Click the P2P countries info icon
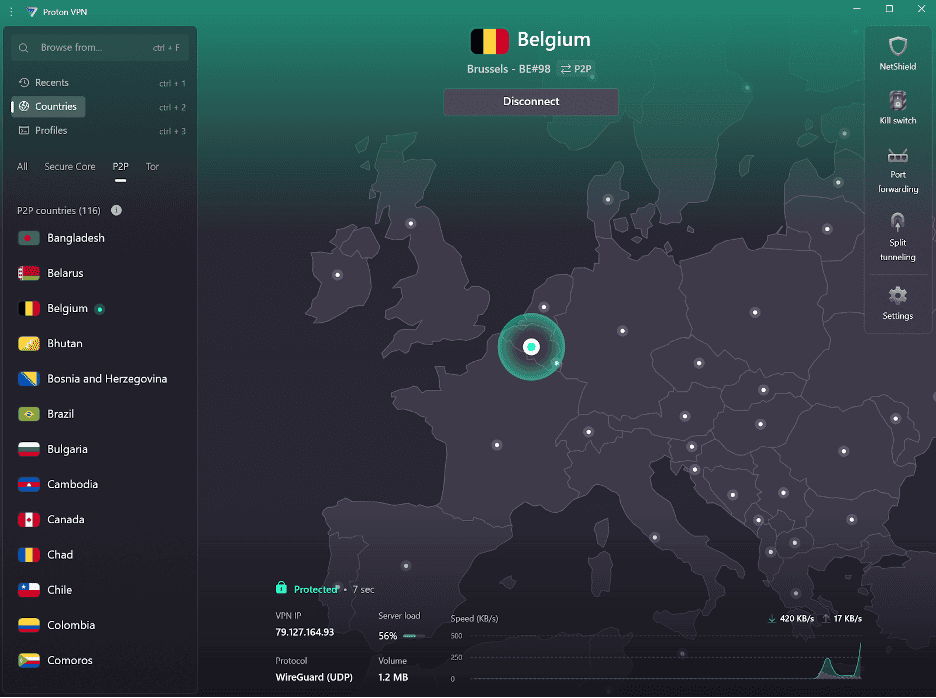The height and width of the screenshot is (698, 936). click(116, 210)
